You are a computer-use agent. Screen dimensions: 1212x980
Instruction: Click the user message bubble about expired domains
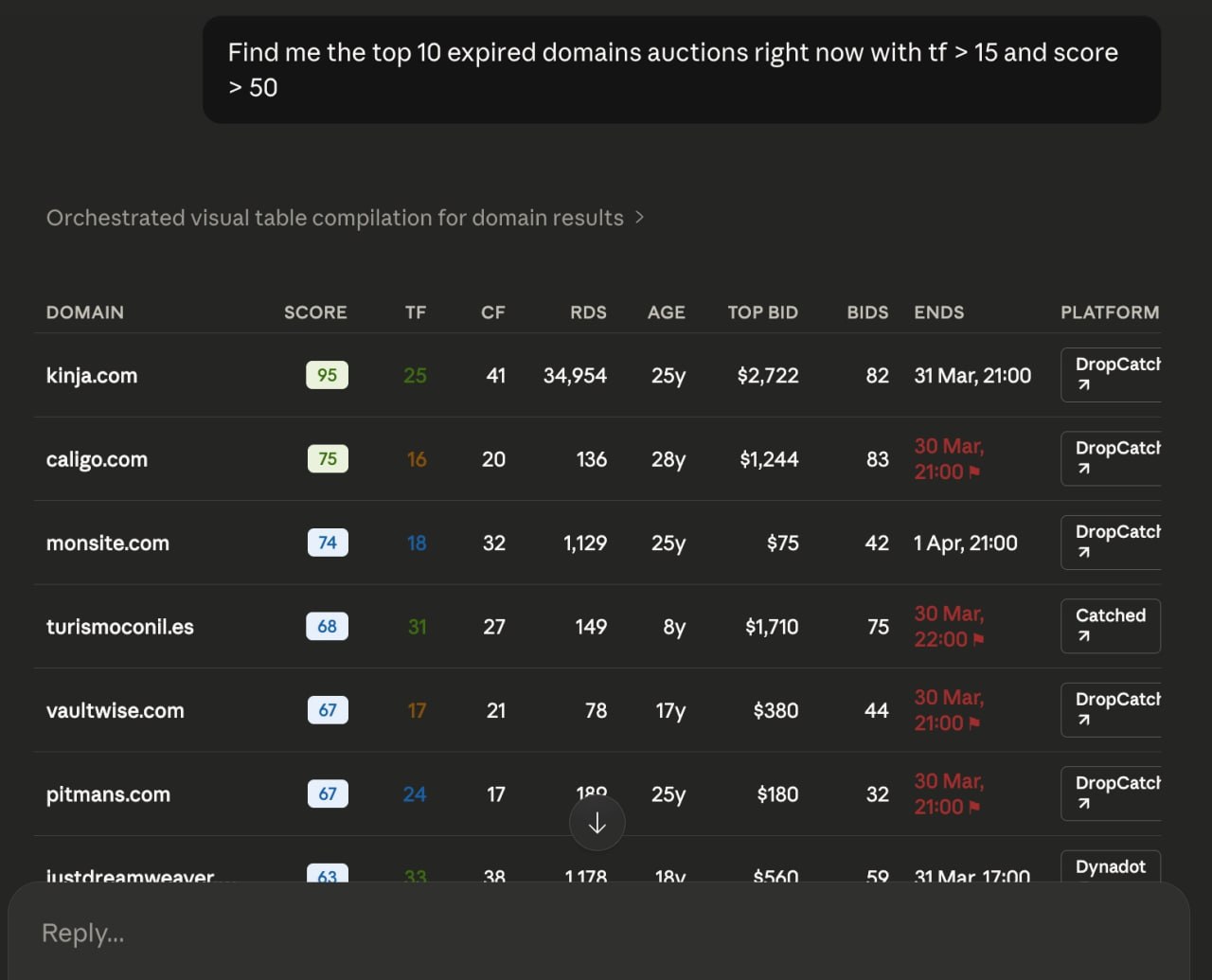coord(681,70)
